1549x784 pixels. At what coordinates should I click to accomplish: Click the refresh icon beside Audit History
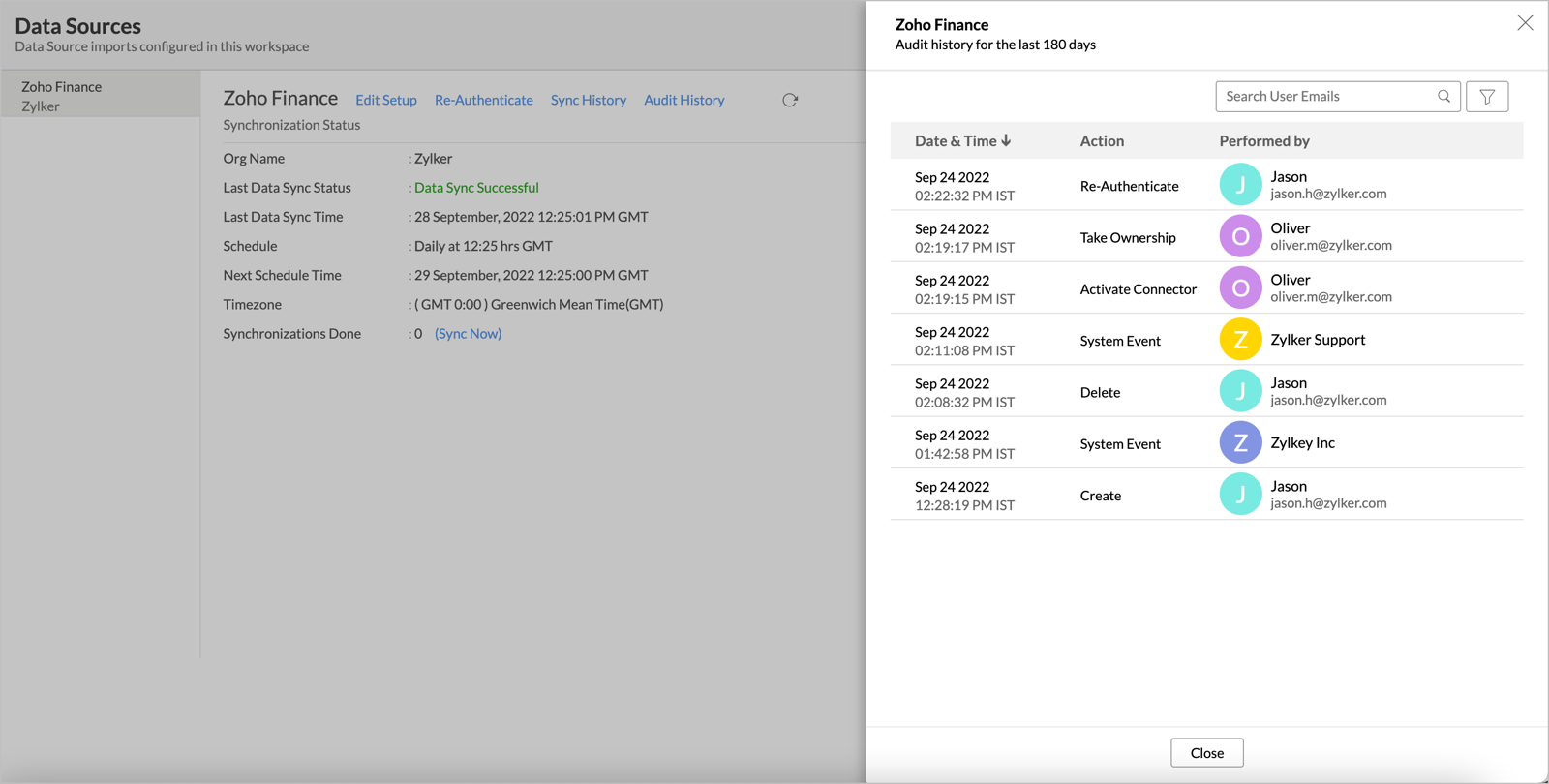tap(790, 100)
